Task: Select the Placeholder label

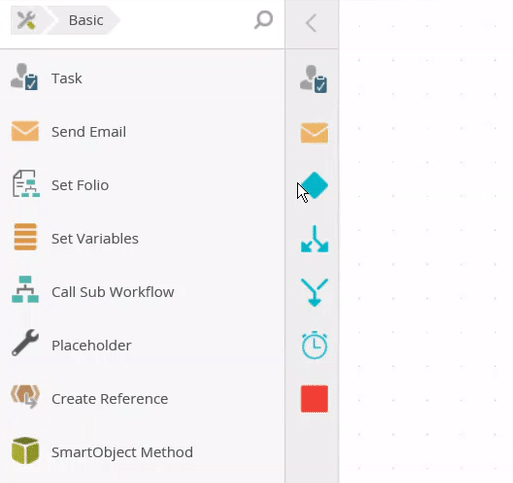Action: click(91, 345)
